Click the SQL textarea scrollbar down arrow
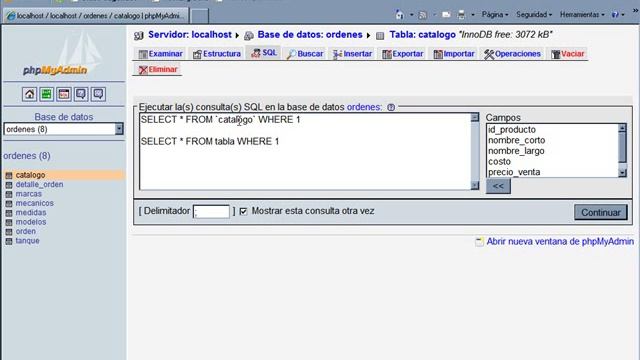640x360 pixels. (475, 185)
